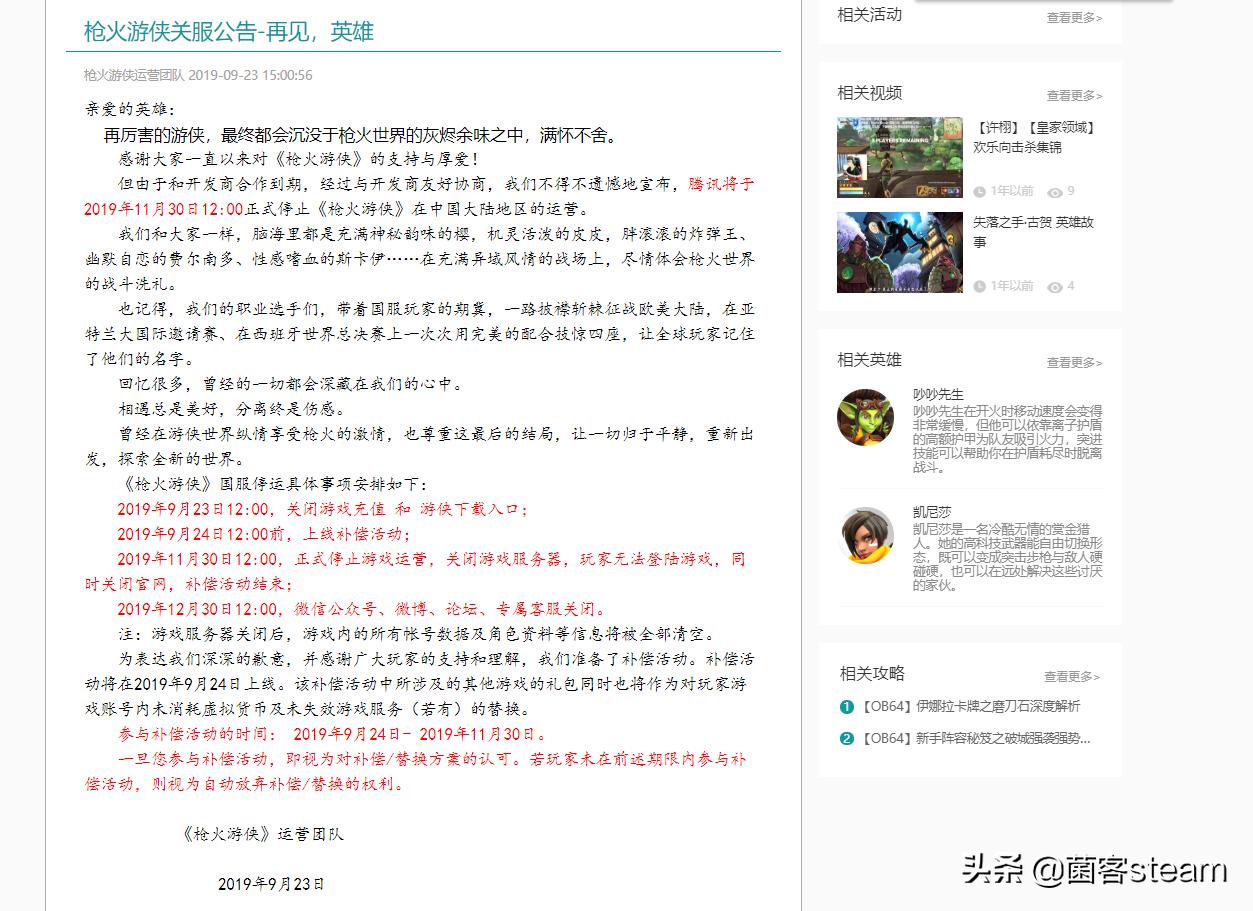Screen dimensions: 1253x911
Task: Click the clock icon on the 失落之手 video
Action: [x=979, y=285]
